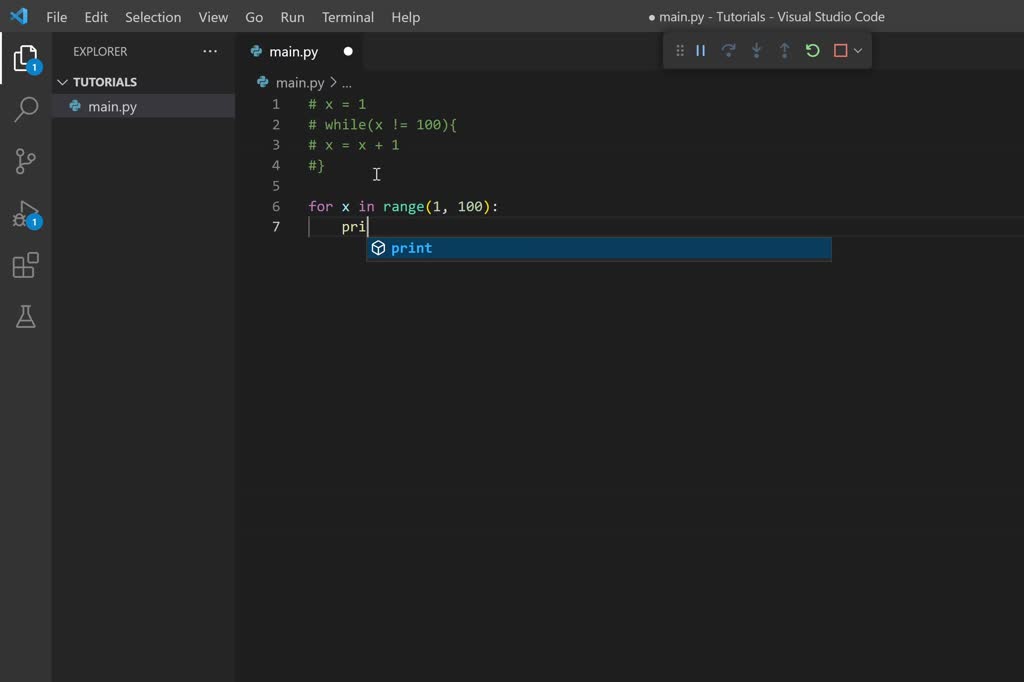The width and height of the screenshot is (1024, 682).
Task: Collapse the TUTORIALS folder section
Action: (x=63, y=82)
